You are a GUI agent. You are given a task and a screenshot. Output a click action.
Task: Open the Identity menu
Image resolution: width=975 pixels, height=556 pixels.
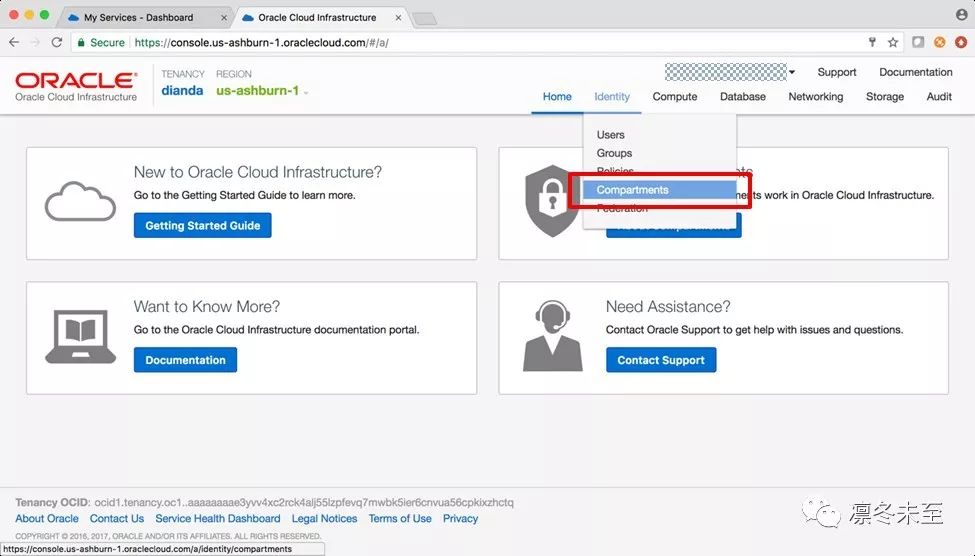click(x=612, y=96)
